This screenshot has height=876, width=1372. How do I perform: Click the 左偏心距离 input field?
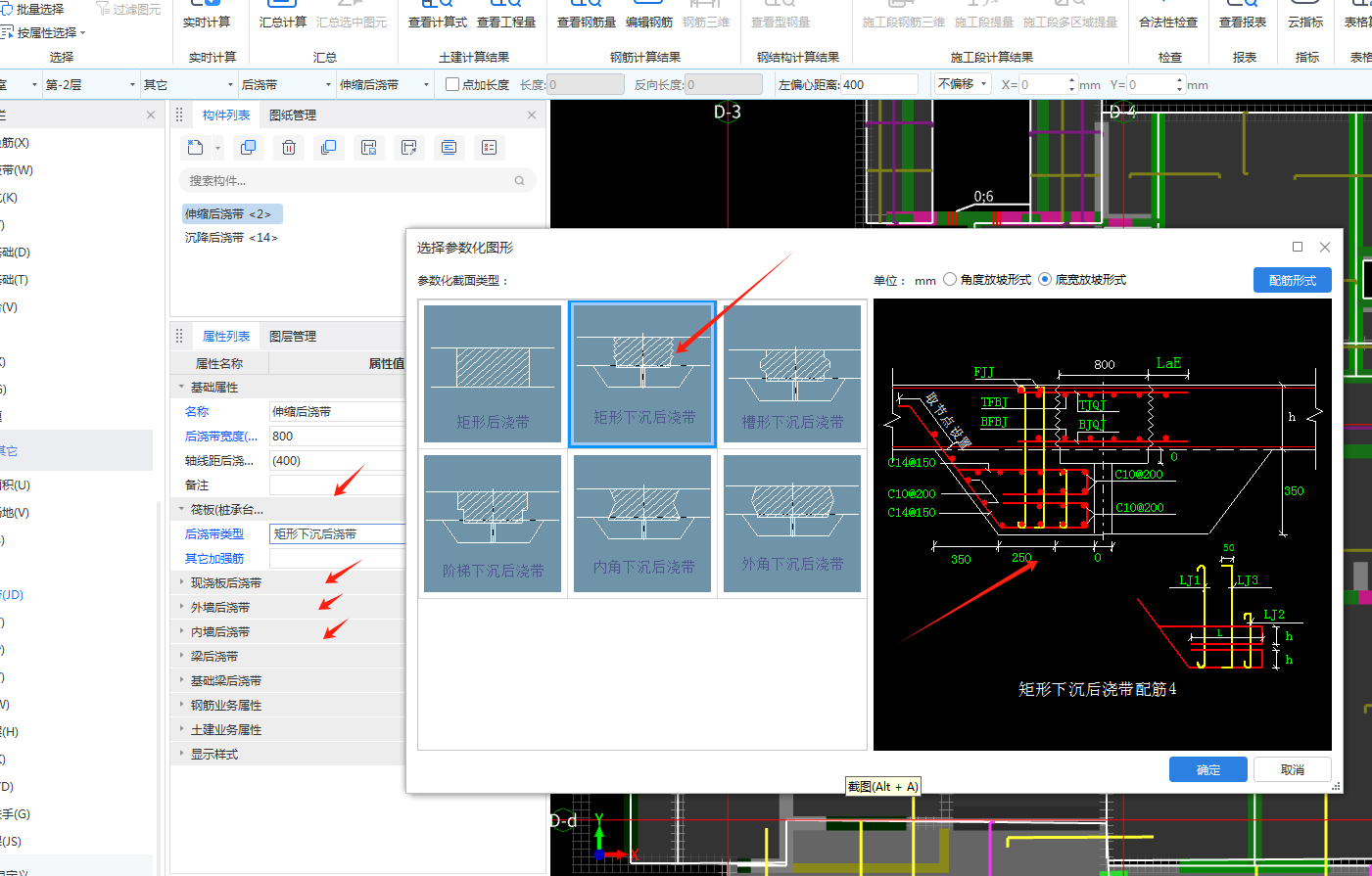pyautogui.click(x=878, y=85)
